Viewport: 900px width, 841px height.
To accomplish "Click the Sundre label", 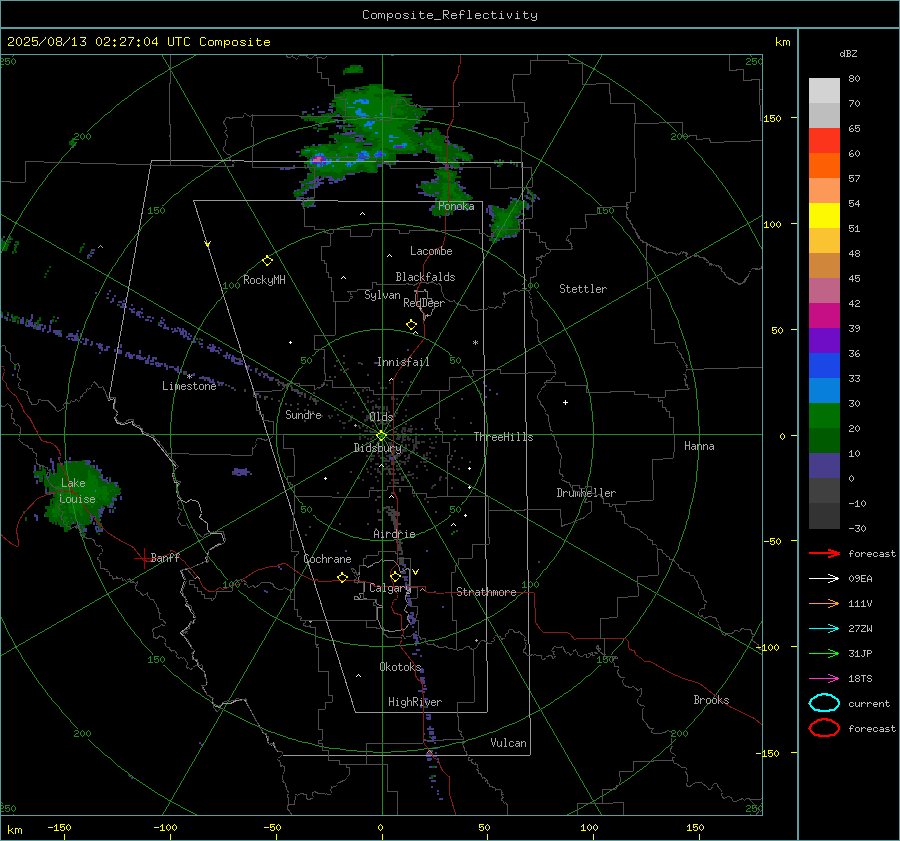I will [304, 415].
